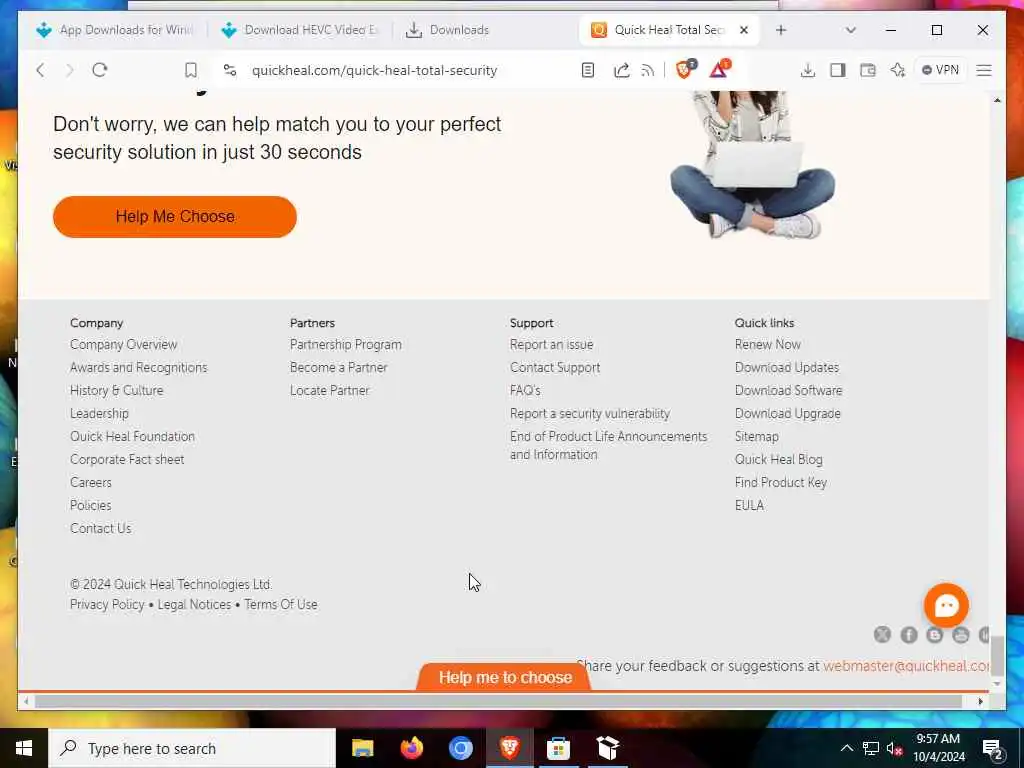Viewport: 1024px width, 768px height.
Task: Open Find Product Key link
Action: pos(780,483)
